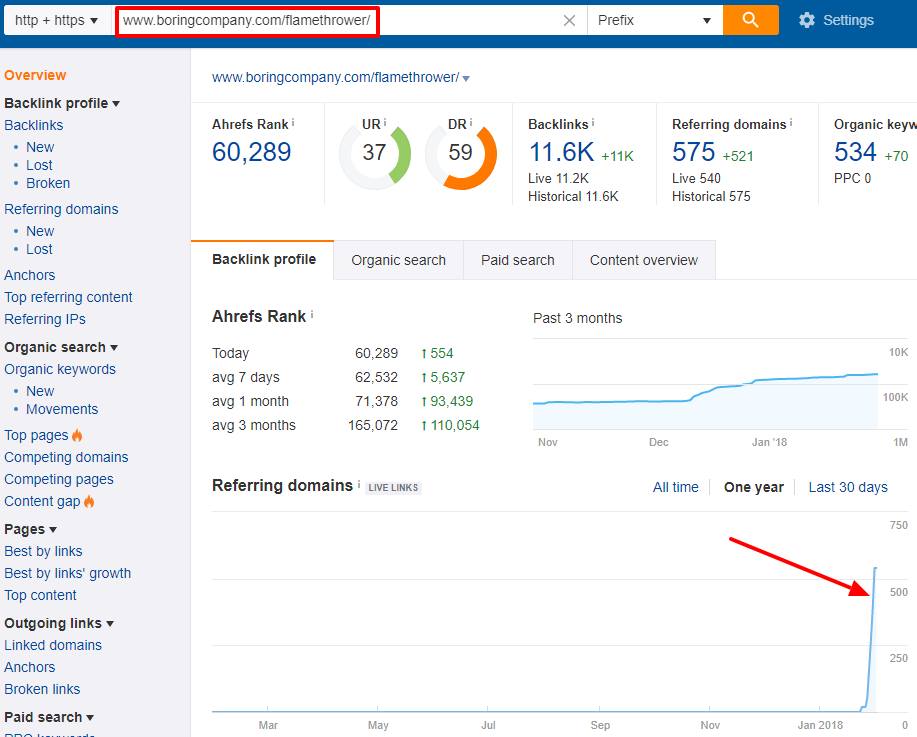
Task: Click the orange search magnifier button
Action: click(750, 20)
